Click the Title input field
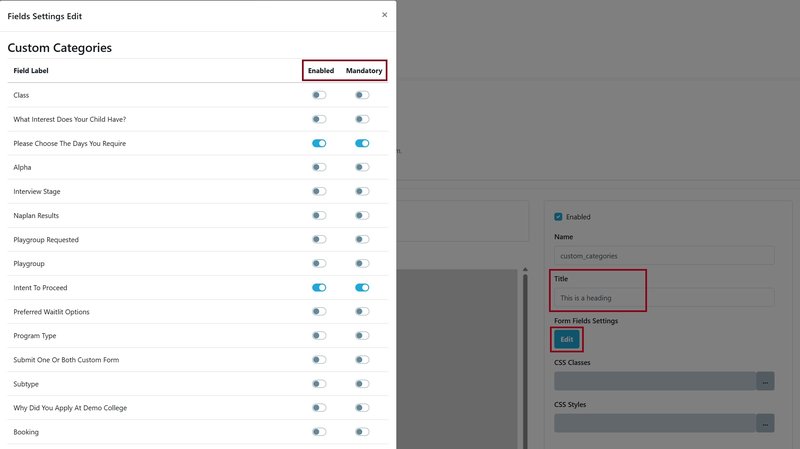This screenshot has height=449, width=800. pos(664,297)
